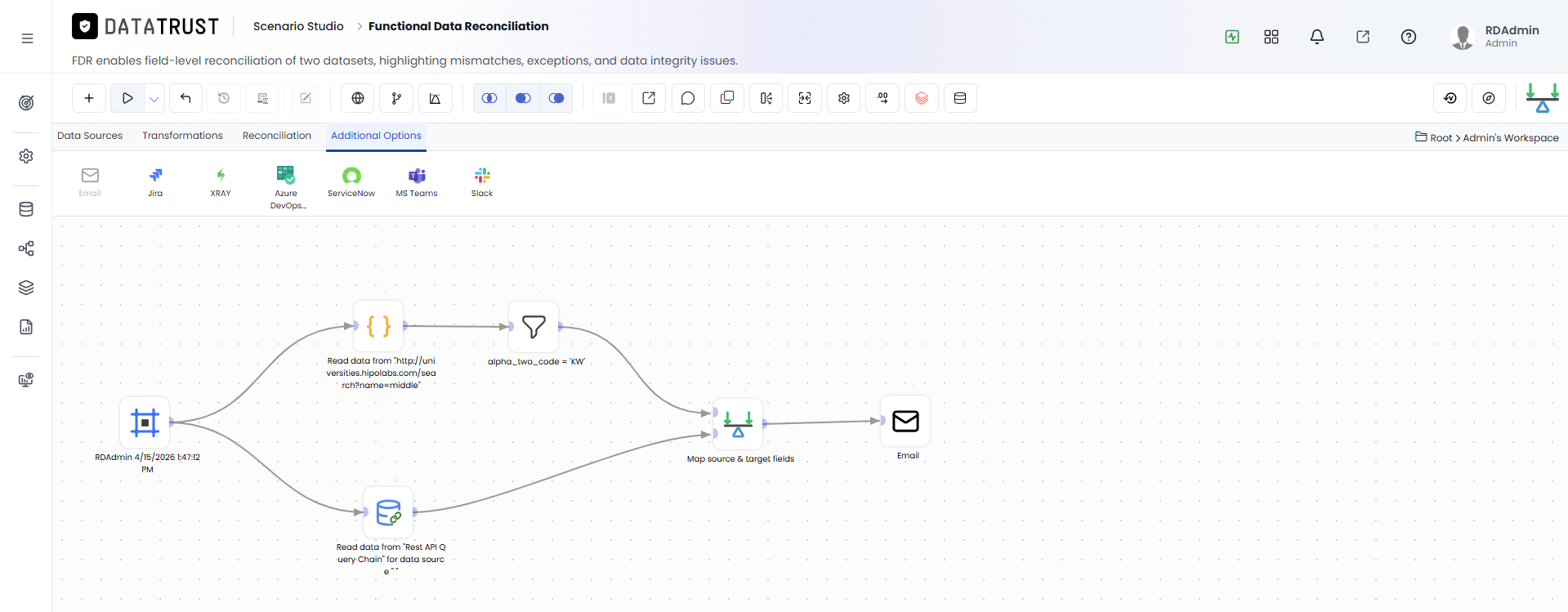Add the MS Teams integration option
Image resolution: width=1568 pixels, height=612 pixels.
tap(417, 182)
